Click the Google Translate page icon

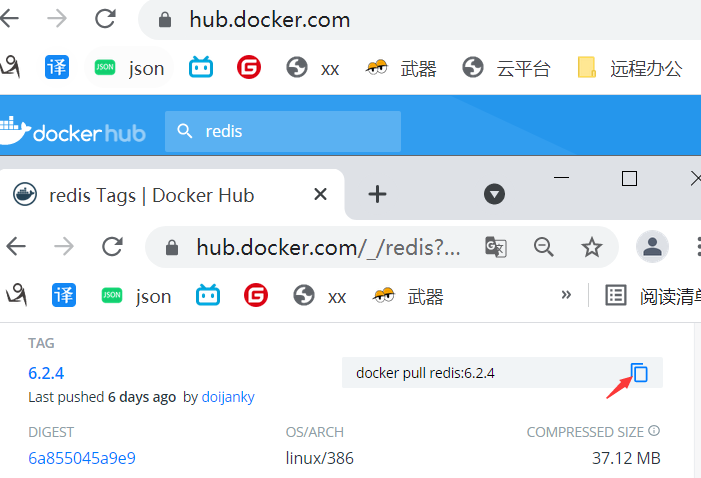[x=496, y=247]
